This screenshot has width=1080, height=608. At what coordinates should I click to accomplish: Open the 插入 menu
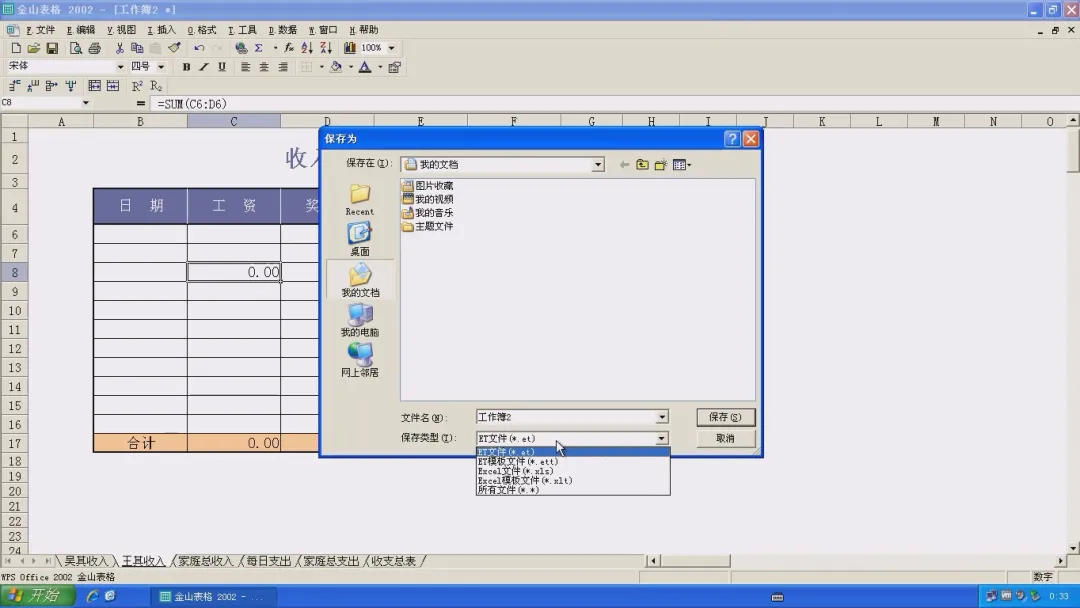[162, 30]
